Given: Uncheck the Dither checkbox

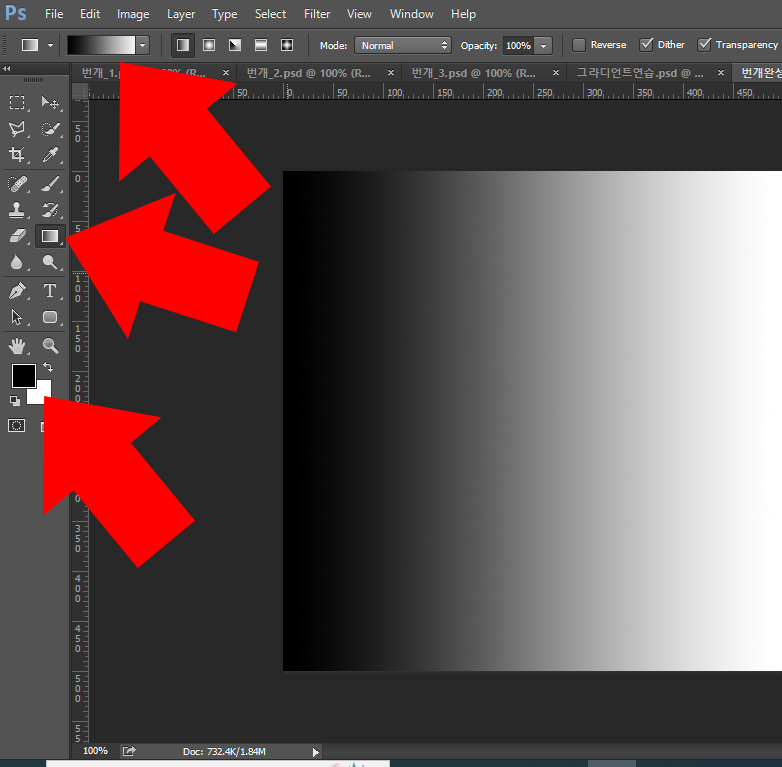Looking at the screenshot, I should (x=646, y=45).
